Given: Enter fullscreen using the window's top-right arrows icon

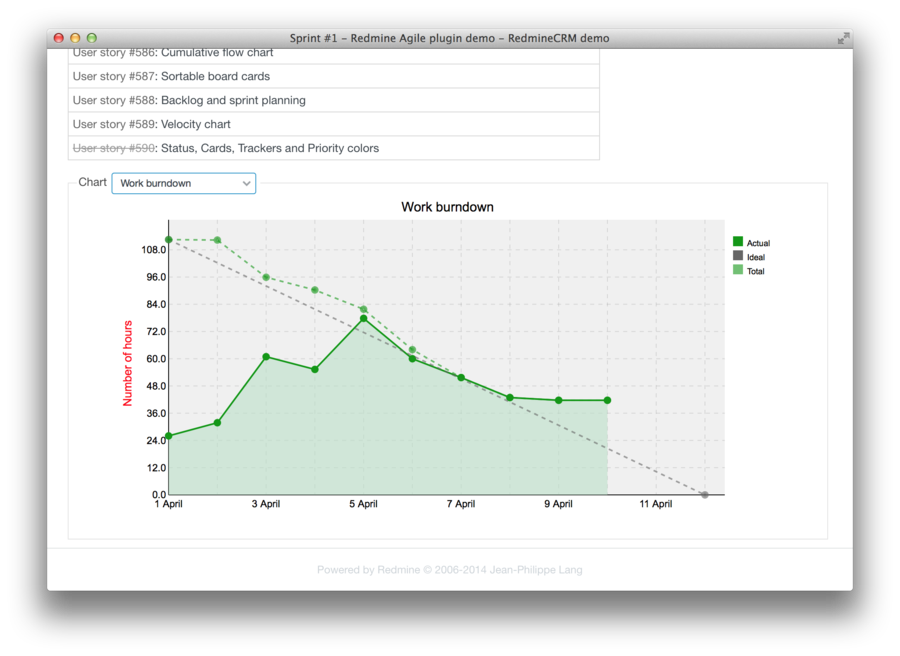Looking at the screenshot, I should pyautogui.click(x=843, y=38).
